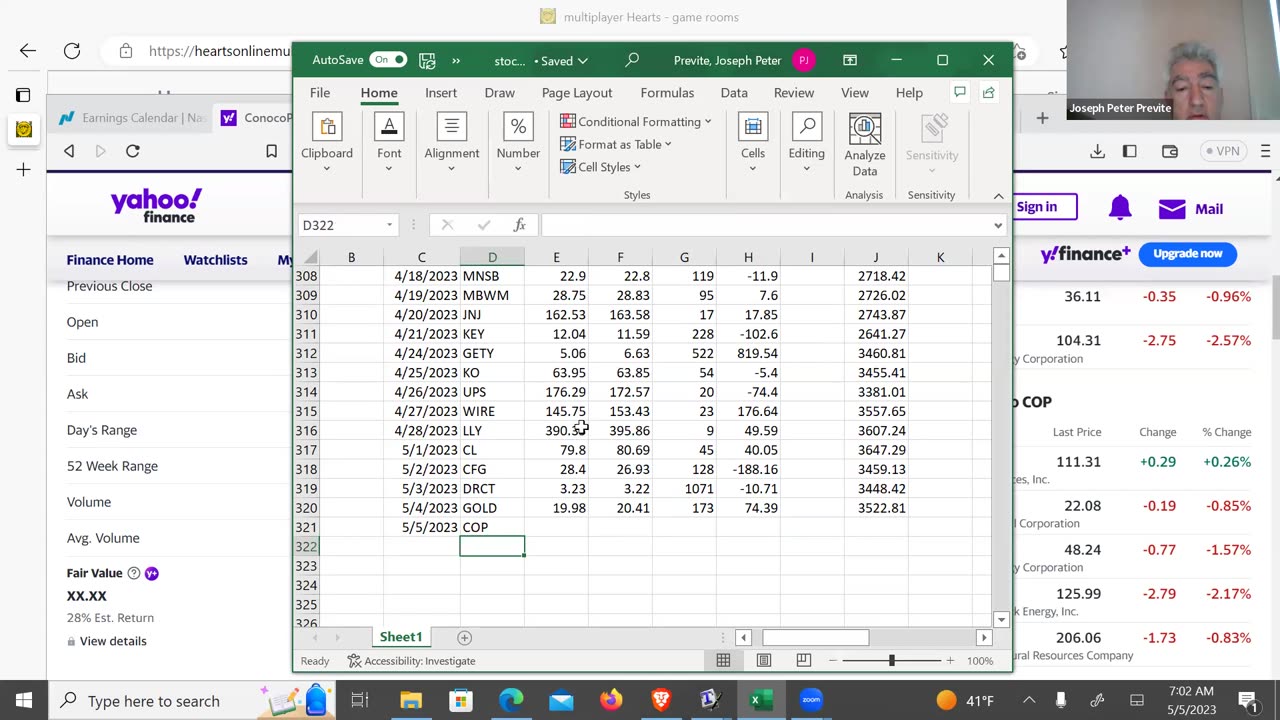Screen dimensions: 1280x720
Task: Expand the formula bar
Action: 997,225
